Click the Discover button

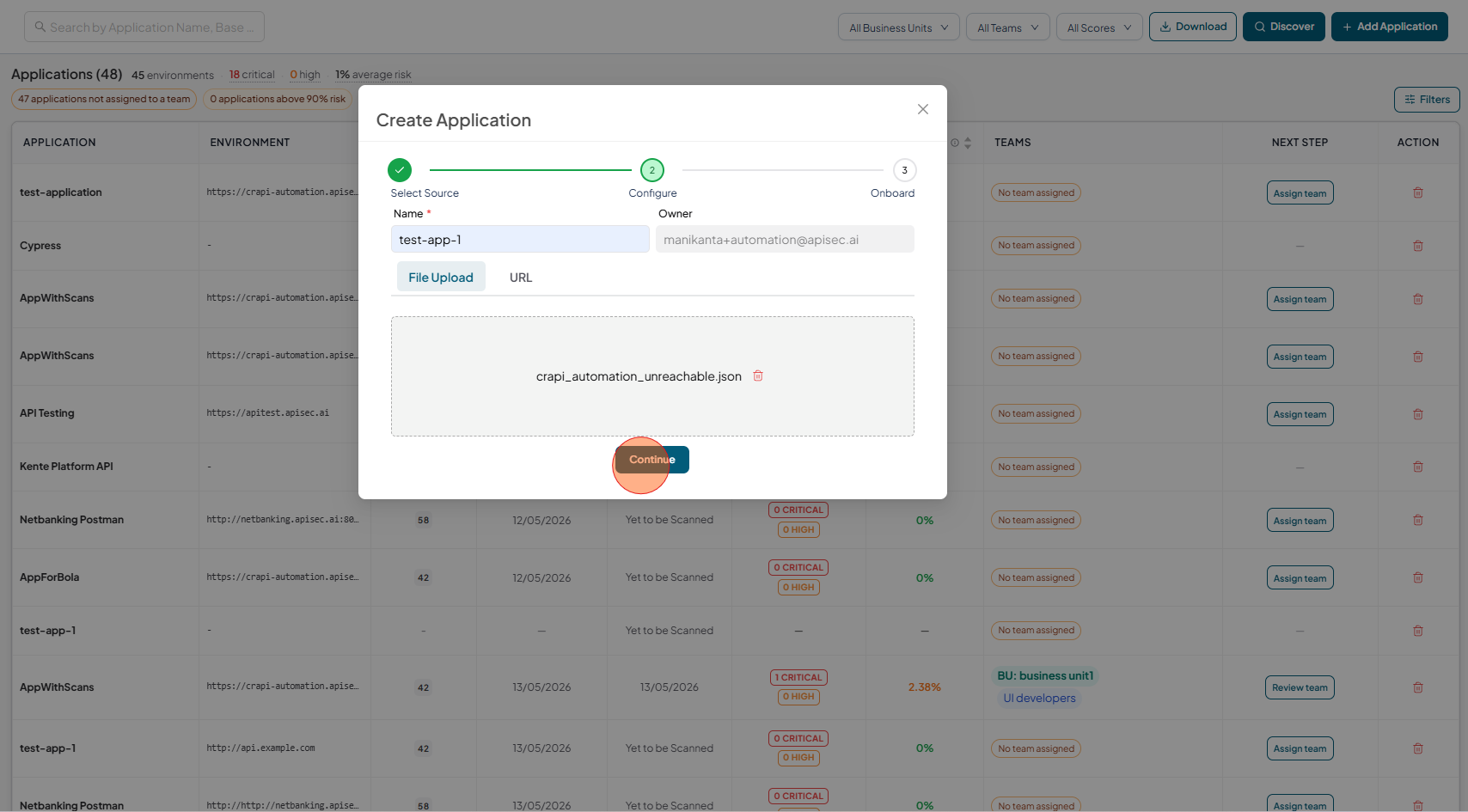tap(1284, 27)
